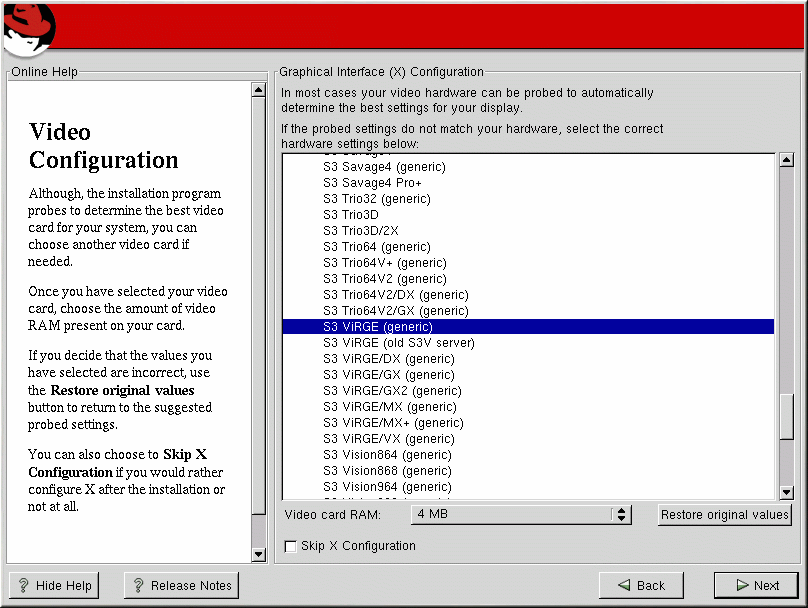Pick S3 ViRGE/GX (generic) card
The height and width of the screenshot is (608, 808).
tap(528, 375)
